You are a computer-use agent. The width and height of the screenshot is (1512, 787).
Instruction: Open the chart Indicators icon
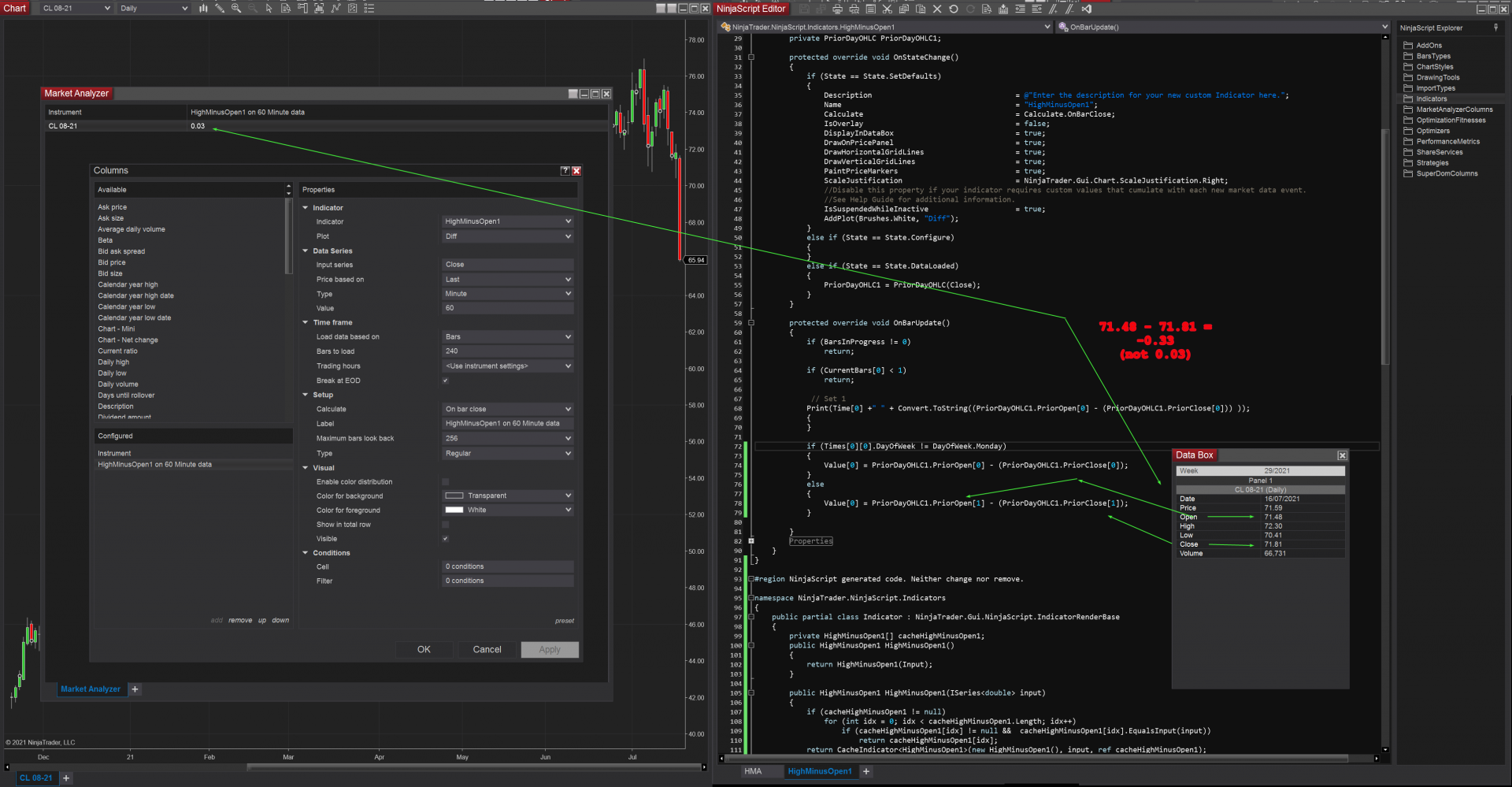tap(335, 9)
